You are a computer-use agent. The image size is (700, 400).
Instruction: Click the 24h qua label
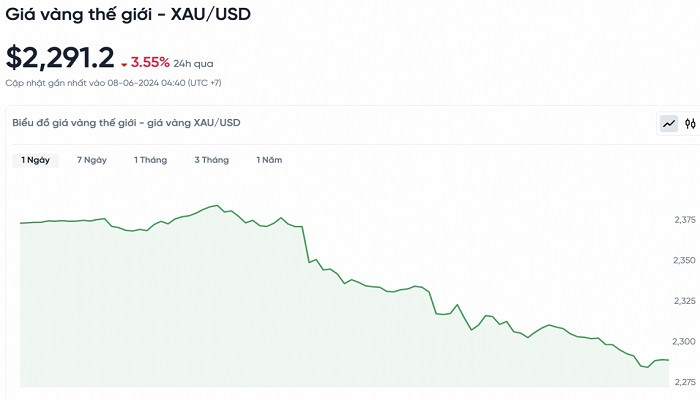(189, 63)
